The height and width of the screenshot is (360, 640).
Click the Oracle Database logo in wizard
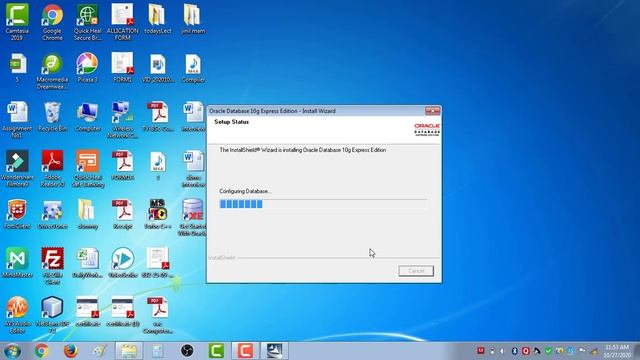coord(427,129)
